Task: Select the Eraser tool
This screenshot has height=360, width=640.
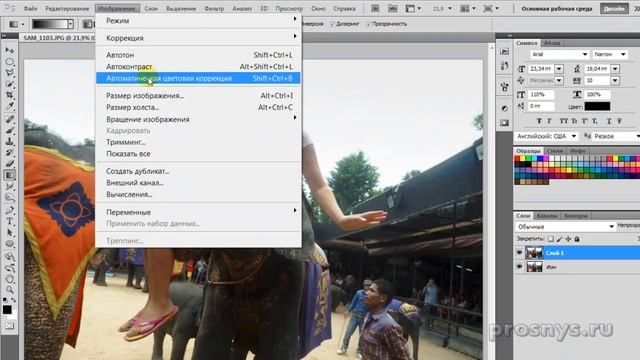Action: 9,164
